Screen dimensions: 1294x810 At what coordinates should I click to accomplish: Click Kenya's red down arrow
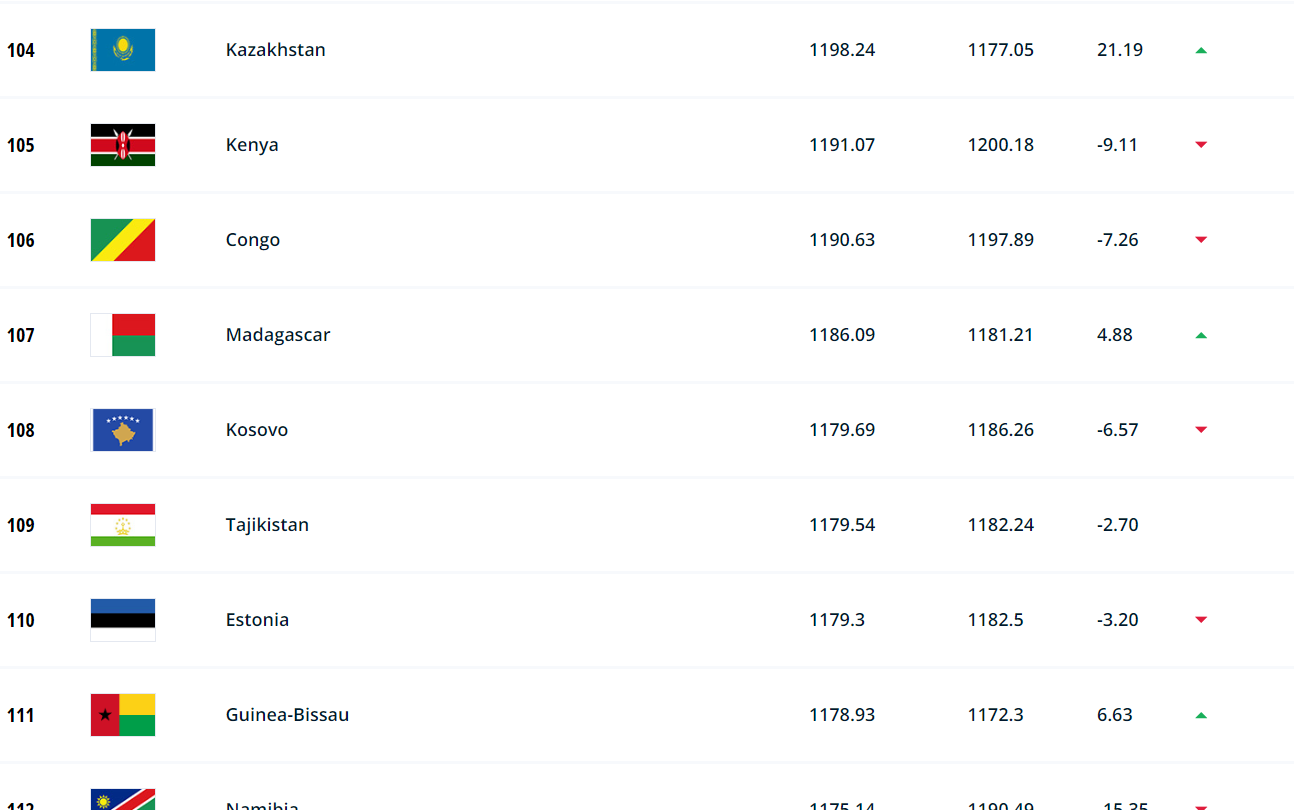(x=1201, y=145)
